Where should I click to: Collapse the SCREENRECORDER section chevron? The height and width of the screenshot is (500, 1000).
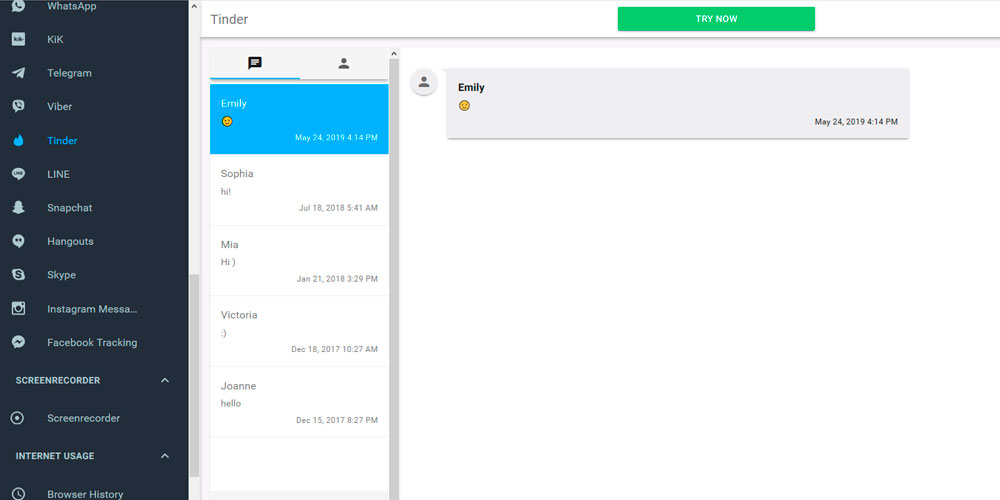point(165,380)
